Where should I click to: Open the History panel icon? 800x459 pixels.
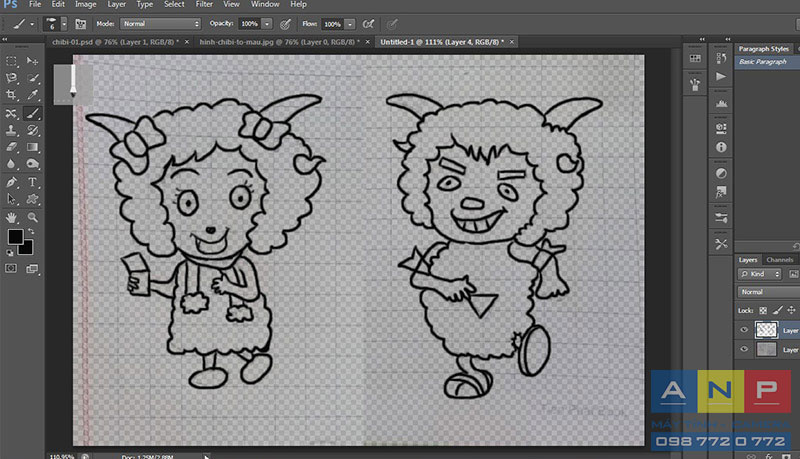click(721, 58)
